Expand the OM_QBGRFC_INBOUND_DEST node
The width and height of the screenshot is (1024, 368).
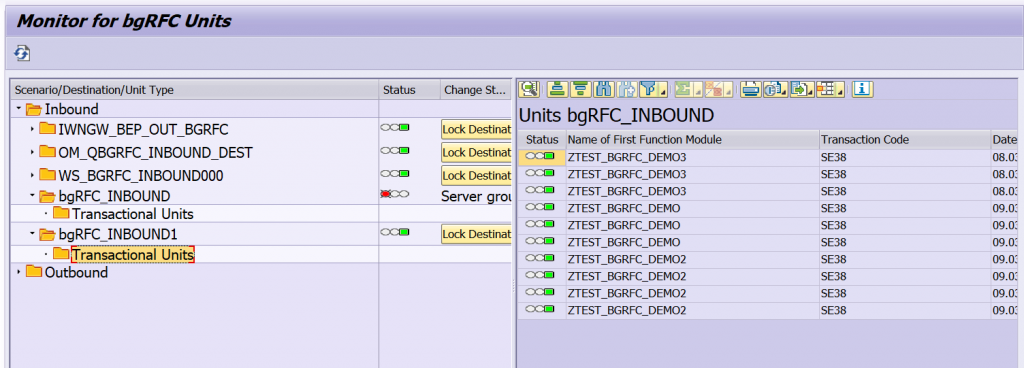point(32,153)
